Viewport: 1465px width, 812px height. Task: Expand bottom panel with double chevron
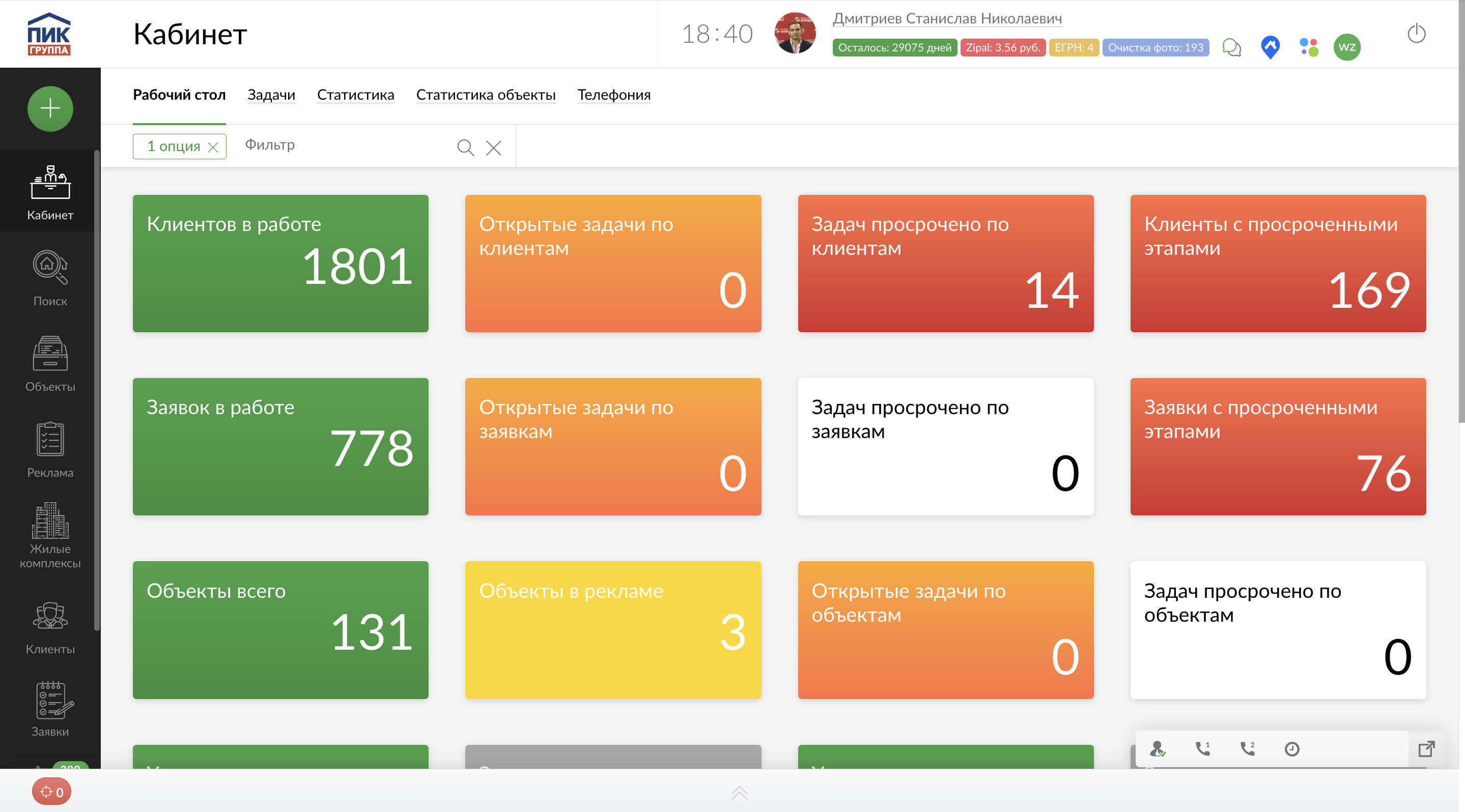coord(739,792)
